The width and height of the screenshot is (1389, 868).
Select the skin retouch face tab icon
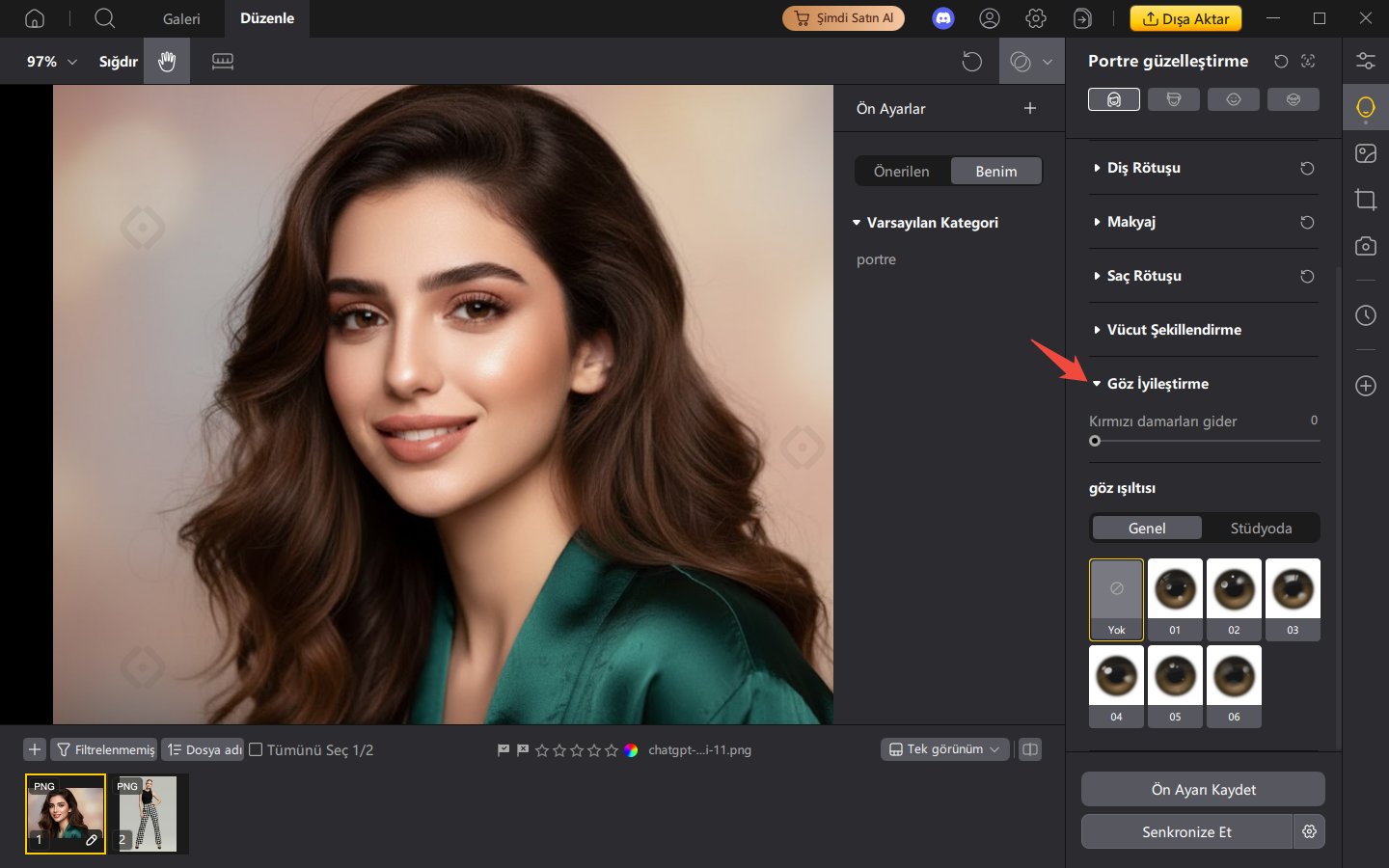pos(1114,98)
